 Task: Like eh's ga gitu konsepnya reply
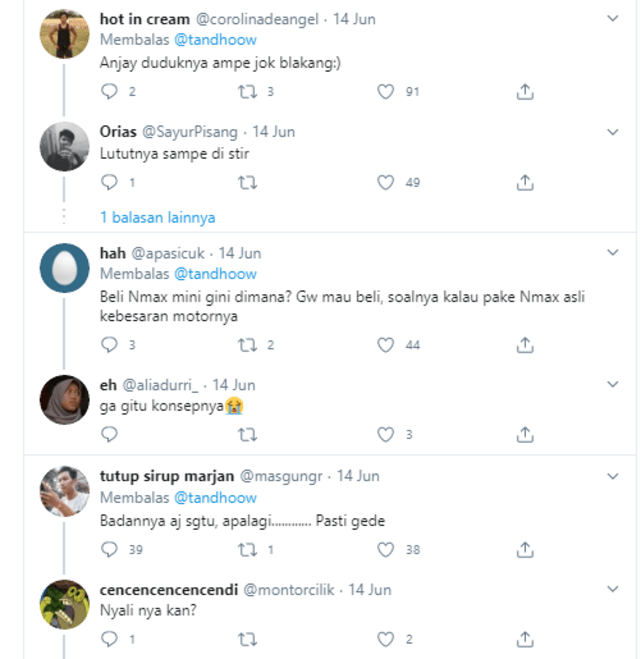click(x=386, y=435)
